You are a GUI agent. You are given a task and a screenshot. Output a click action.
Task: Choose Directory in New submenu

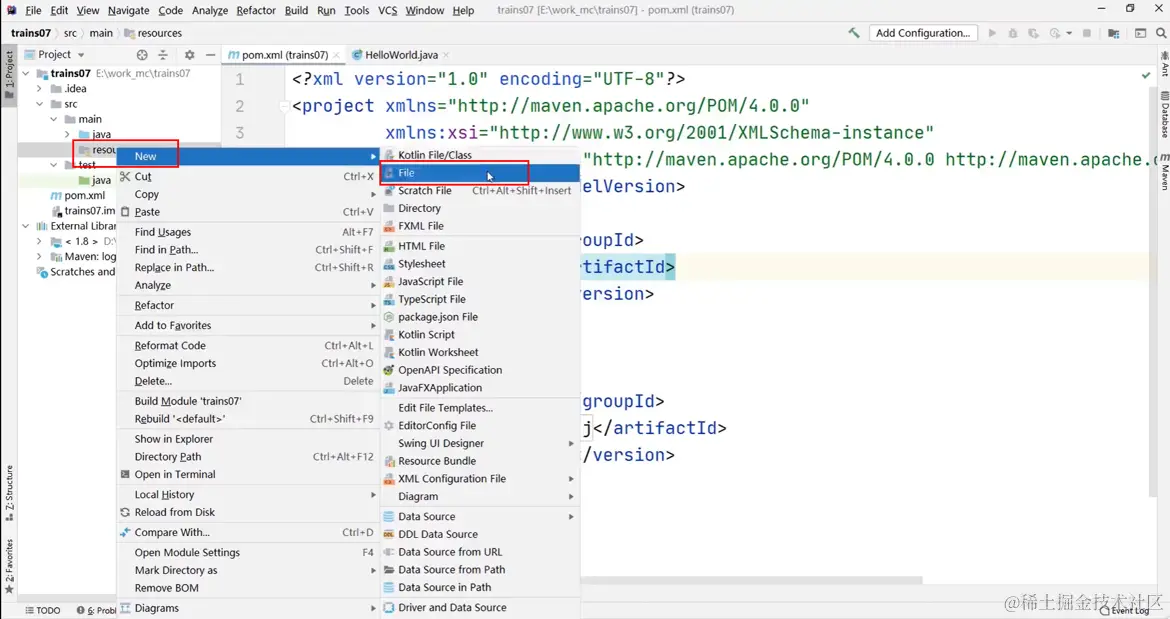click(480, 209)
